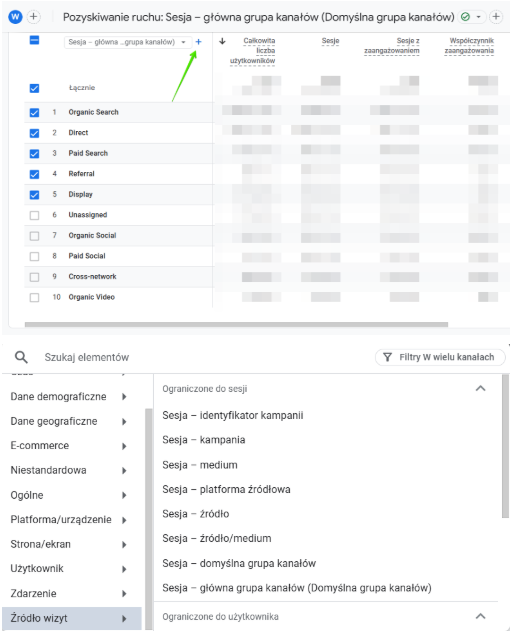Toggle the select-all checkbox in table header
The image size is (524, 634).
pos(34,40)
